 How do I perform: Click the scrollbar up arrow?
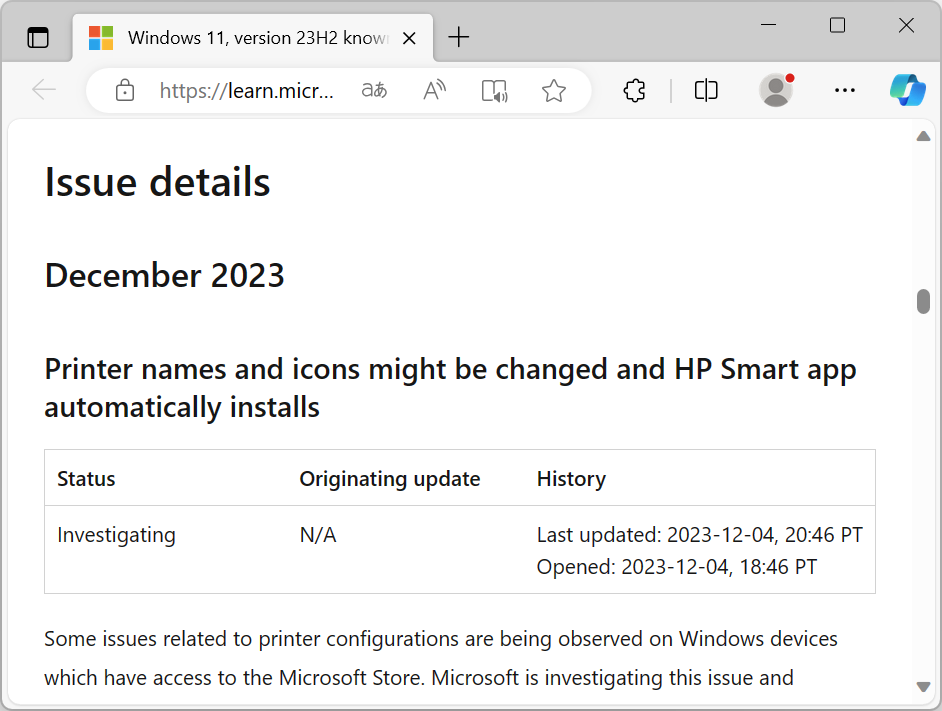[x=923, y=136]
